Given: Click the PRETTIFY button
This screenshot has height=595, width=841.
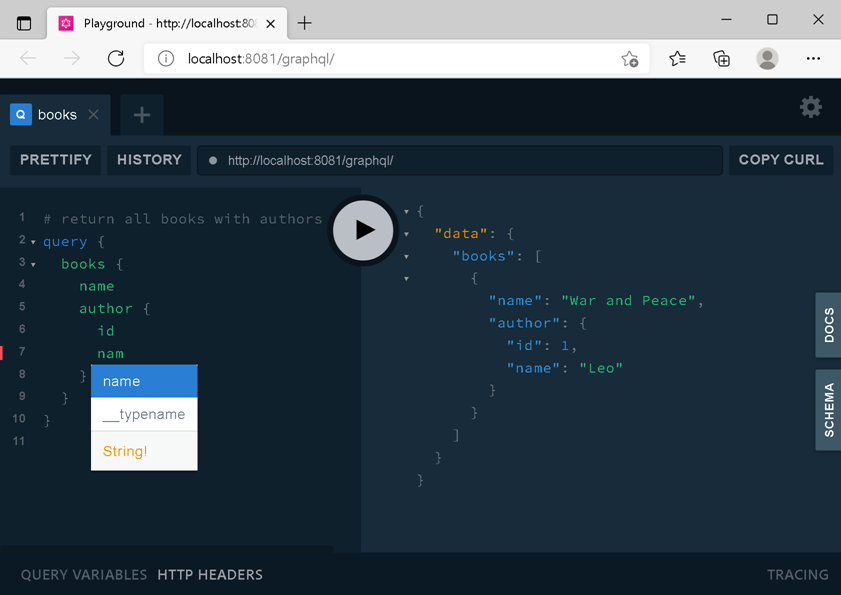Looking at the screenshot, I should (x=56, y=160).
